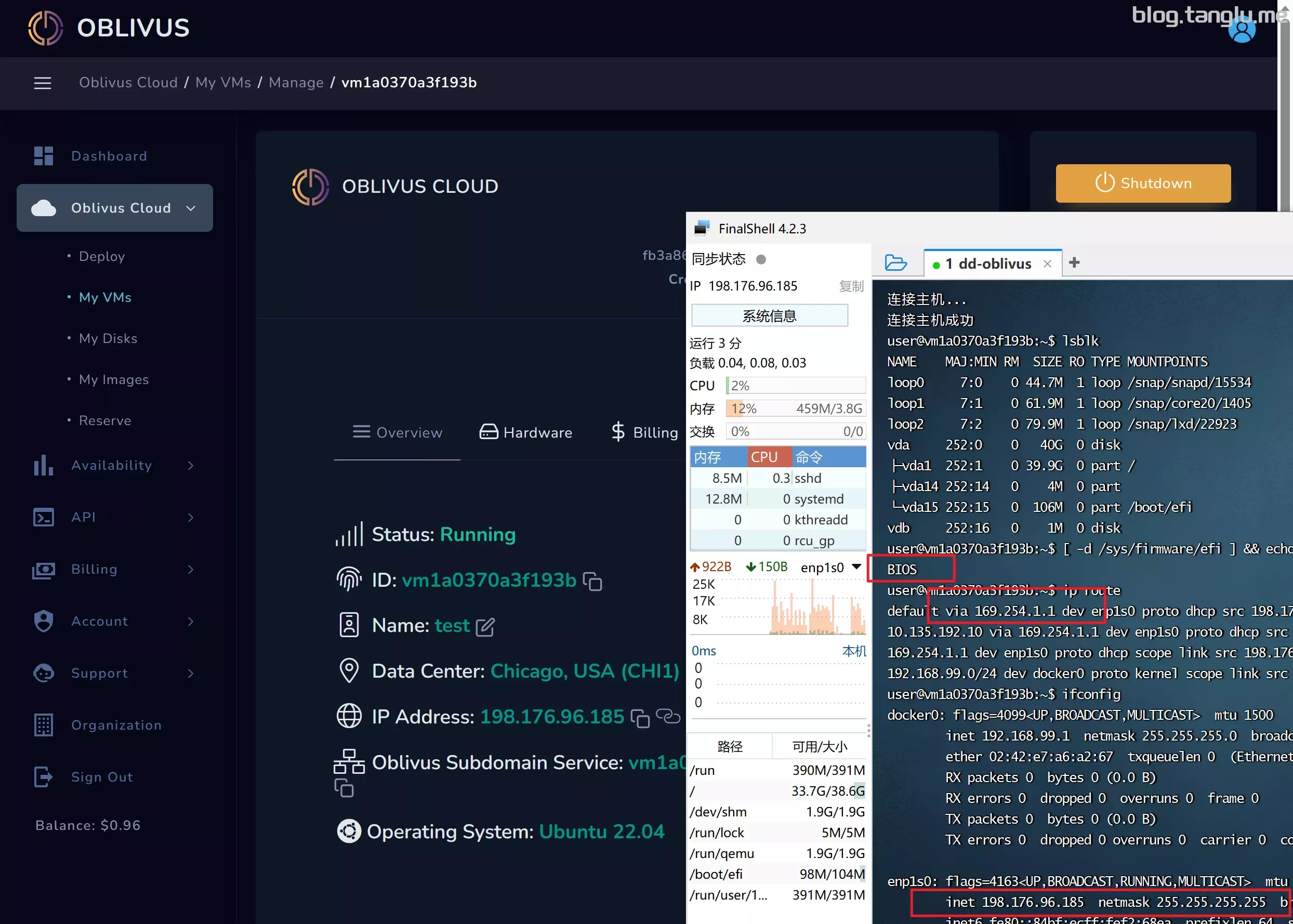This screenshot has width=1293, height=924.
Task: Expand the Account sidebar section
Action: tap(115, 621)
